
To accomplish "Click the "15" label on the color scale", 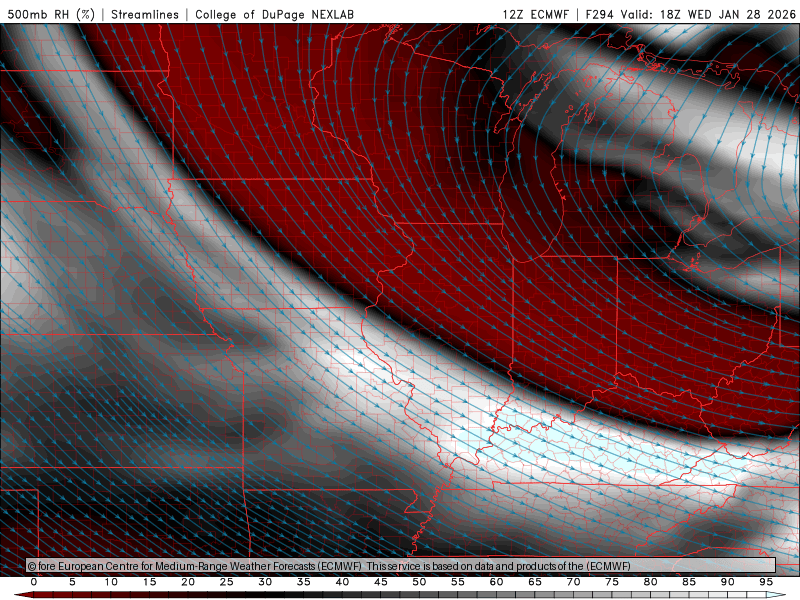I will pos(149,582).
